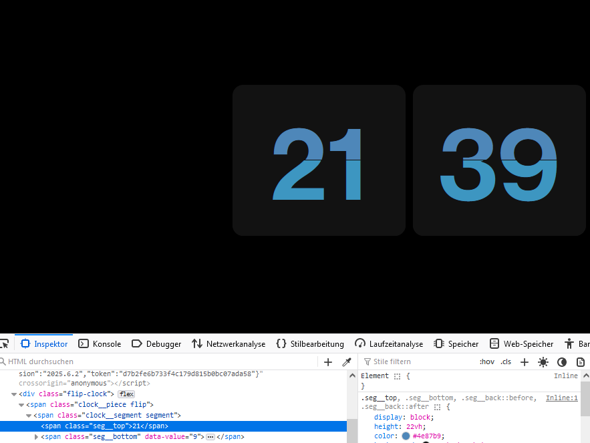Screen dimensions: 590x443
Task: Toggle dark color scheme simulation icon
Action: [x=562, y=362]
